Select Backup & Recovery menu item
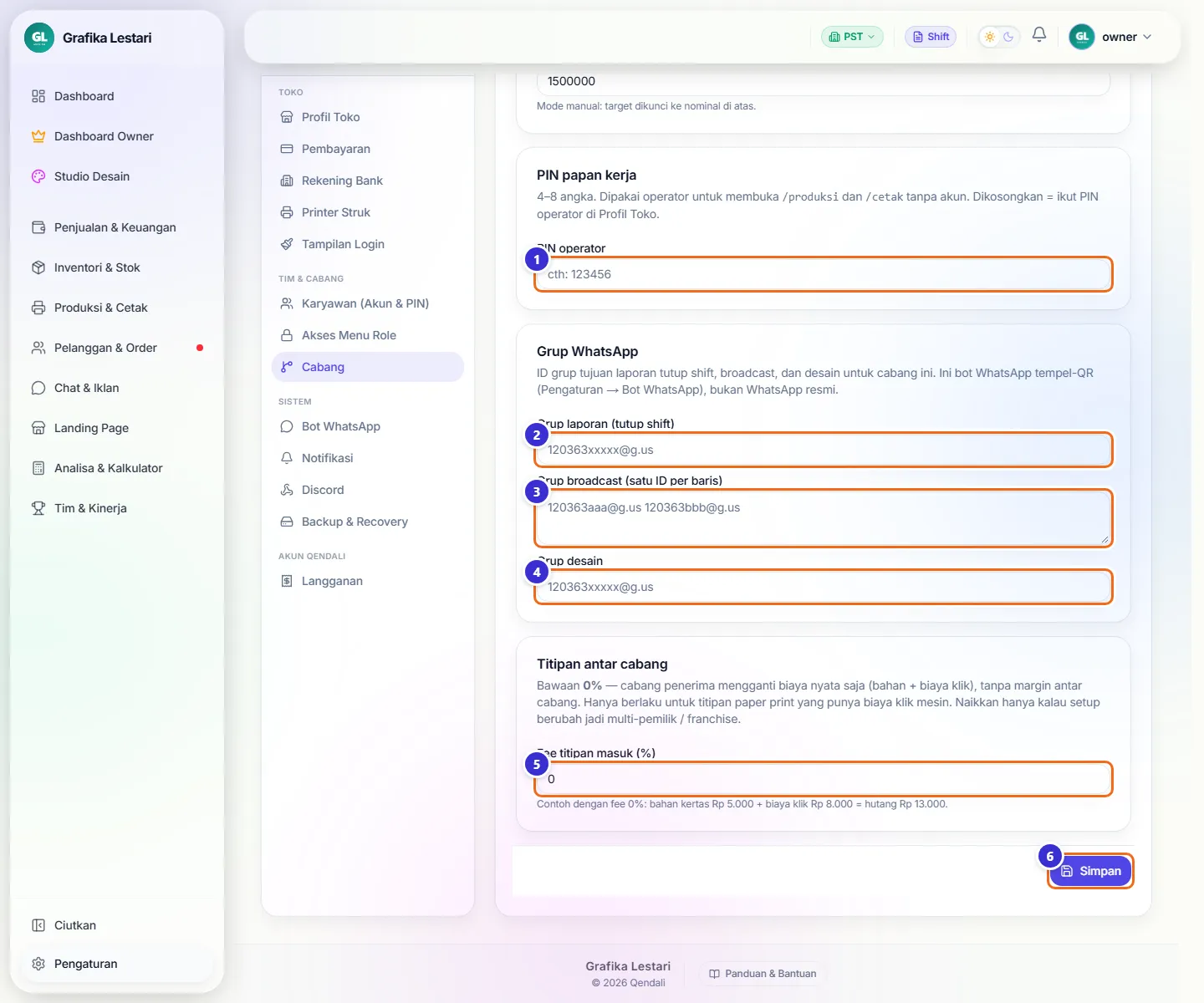This screenshot has height=1003, width=1204. (368, 522)
